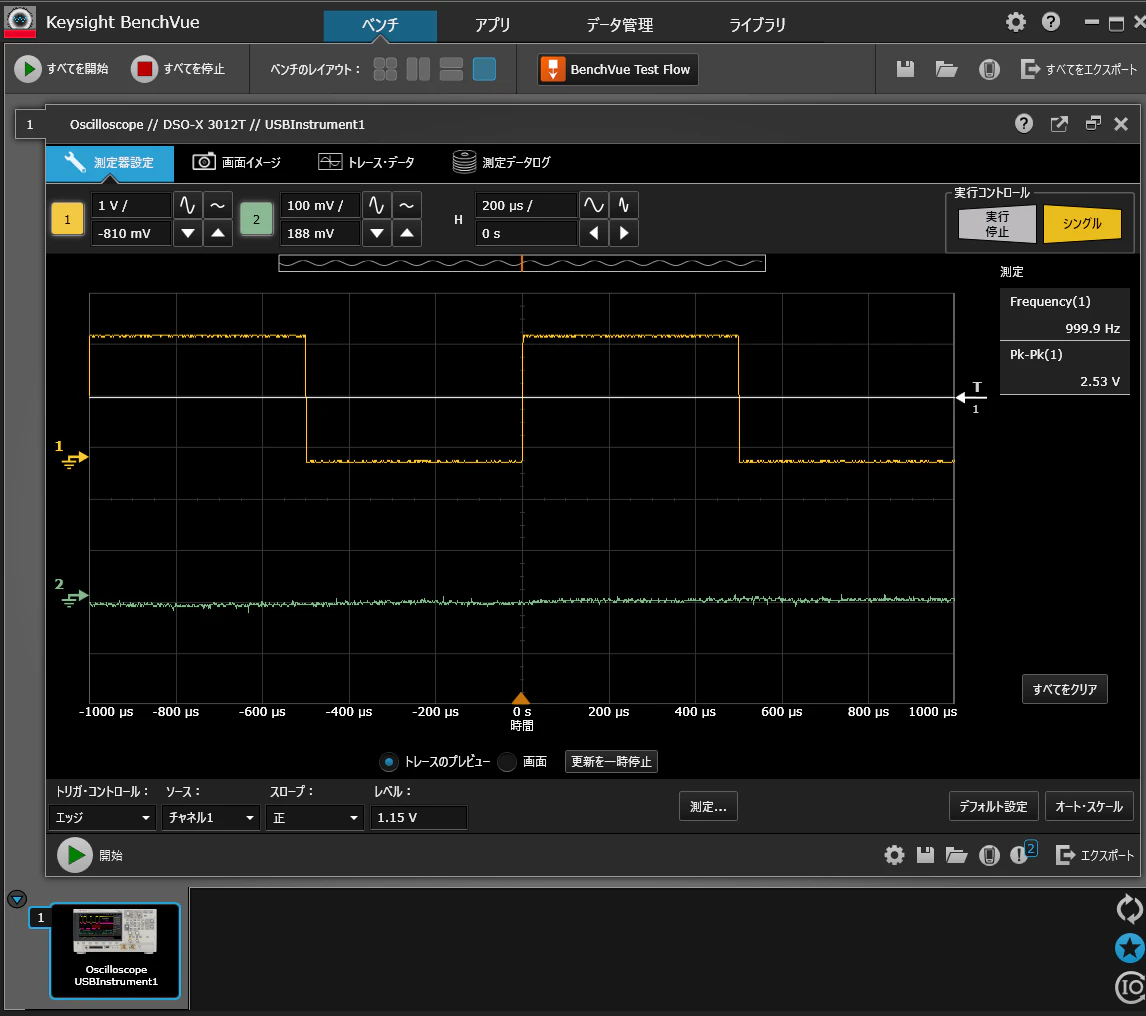1146x1016 pixels.
Task: Click the alert icon with badge 2
Action: pos(1023,853)
